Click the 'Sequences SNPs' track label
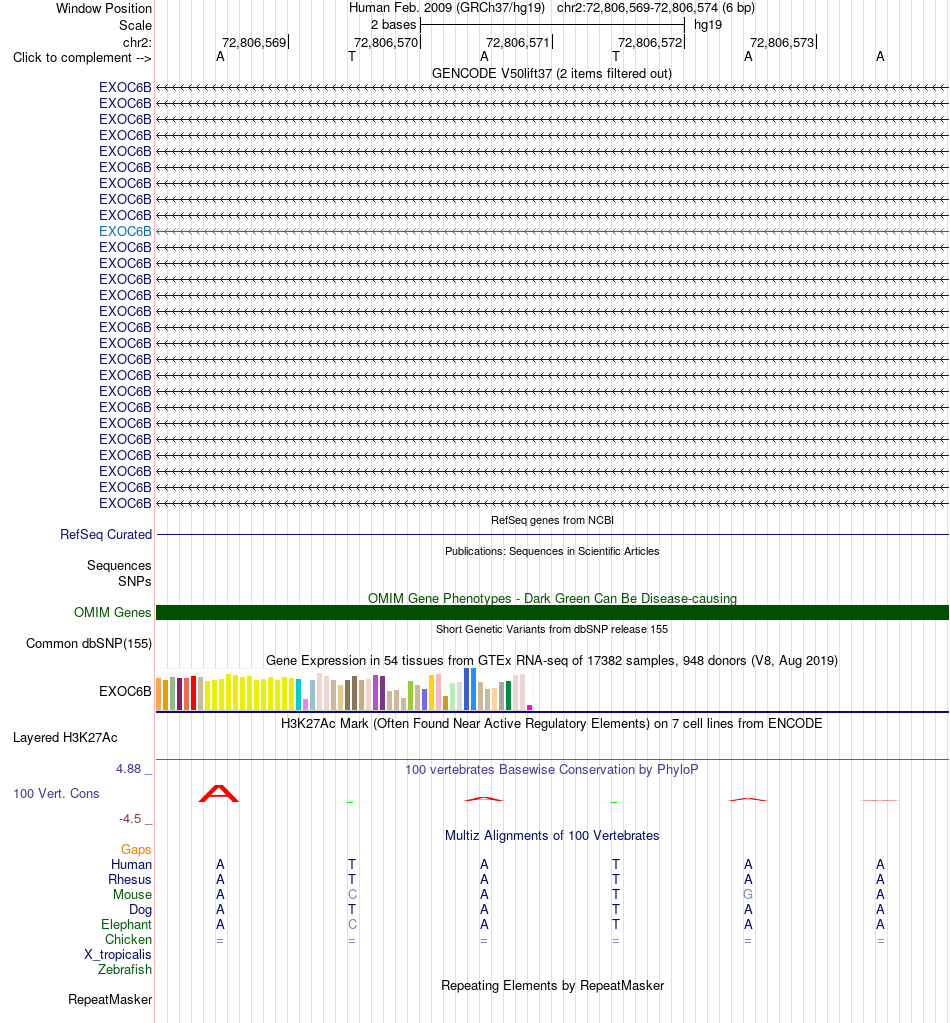The image size is (950, 1023). pyautogui.click(x=119, y=573)
